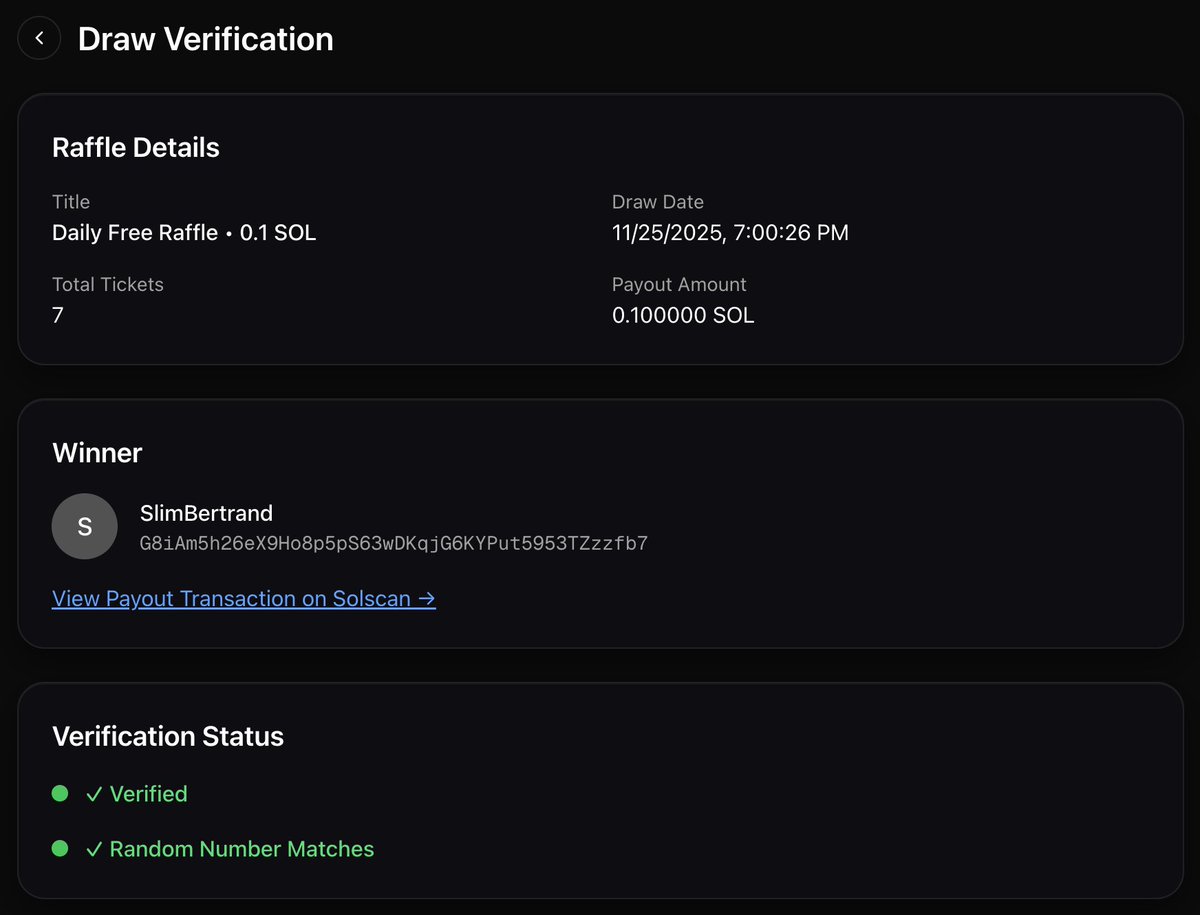
Task: Select the winner wallet address text
Action: pos(394,544)
